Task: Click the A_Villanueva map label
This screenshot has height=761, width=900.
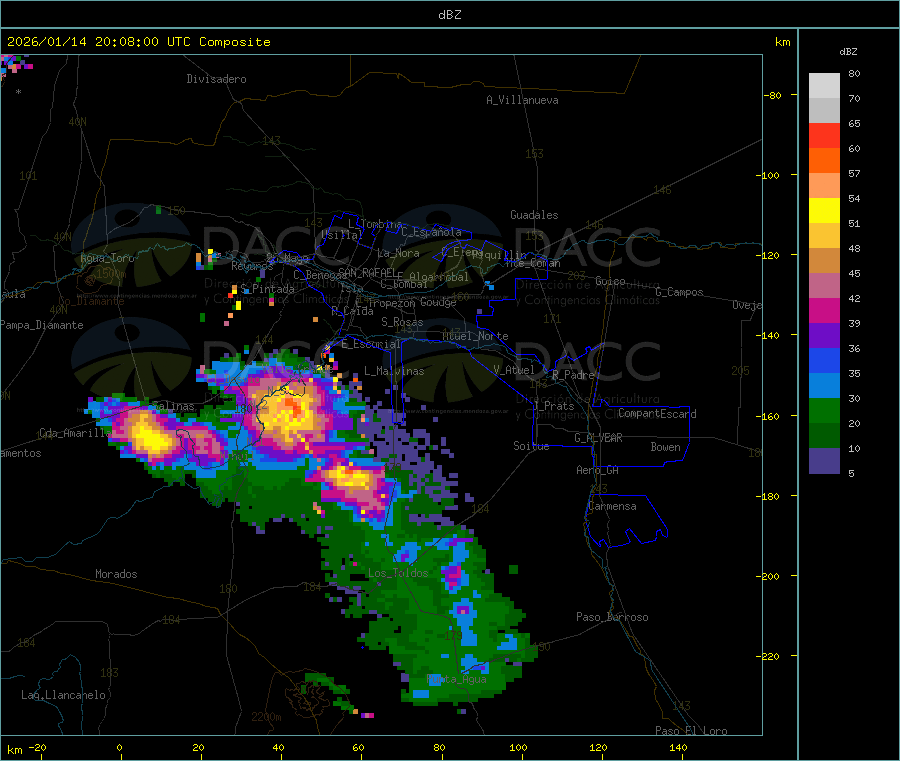Action: [x=522, y=100]
